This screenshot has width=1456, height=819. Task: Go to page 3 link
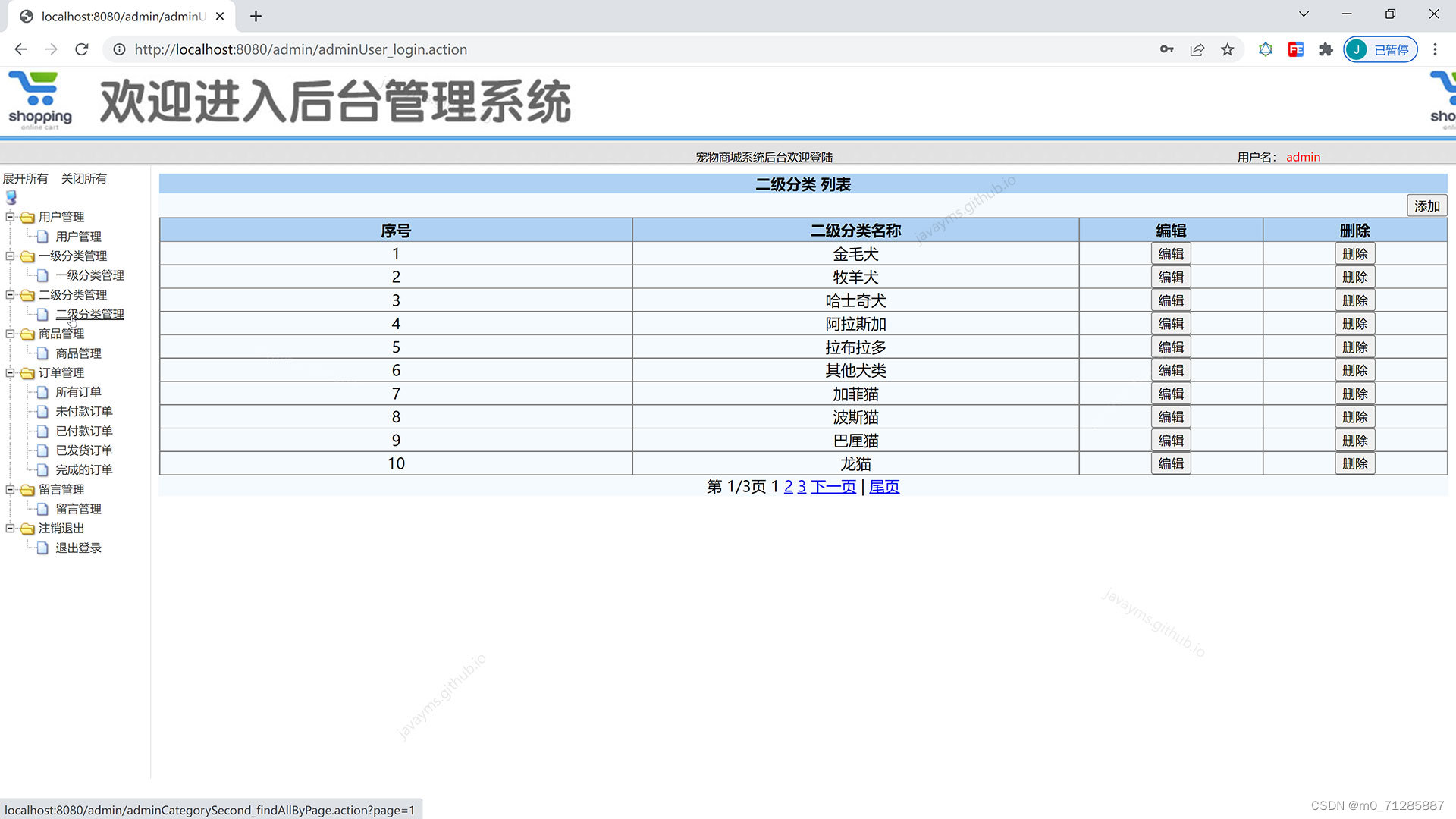tap(802, 487)
